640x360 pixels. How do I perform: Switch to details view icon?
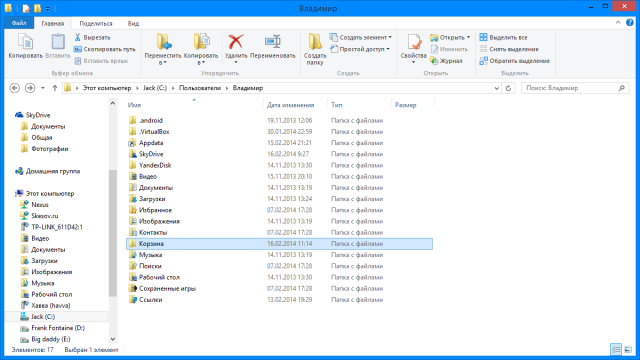click(616, 349)
